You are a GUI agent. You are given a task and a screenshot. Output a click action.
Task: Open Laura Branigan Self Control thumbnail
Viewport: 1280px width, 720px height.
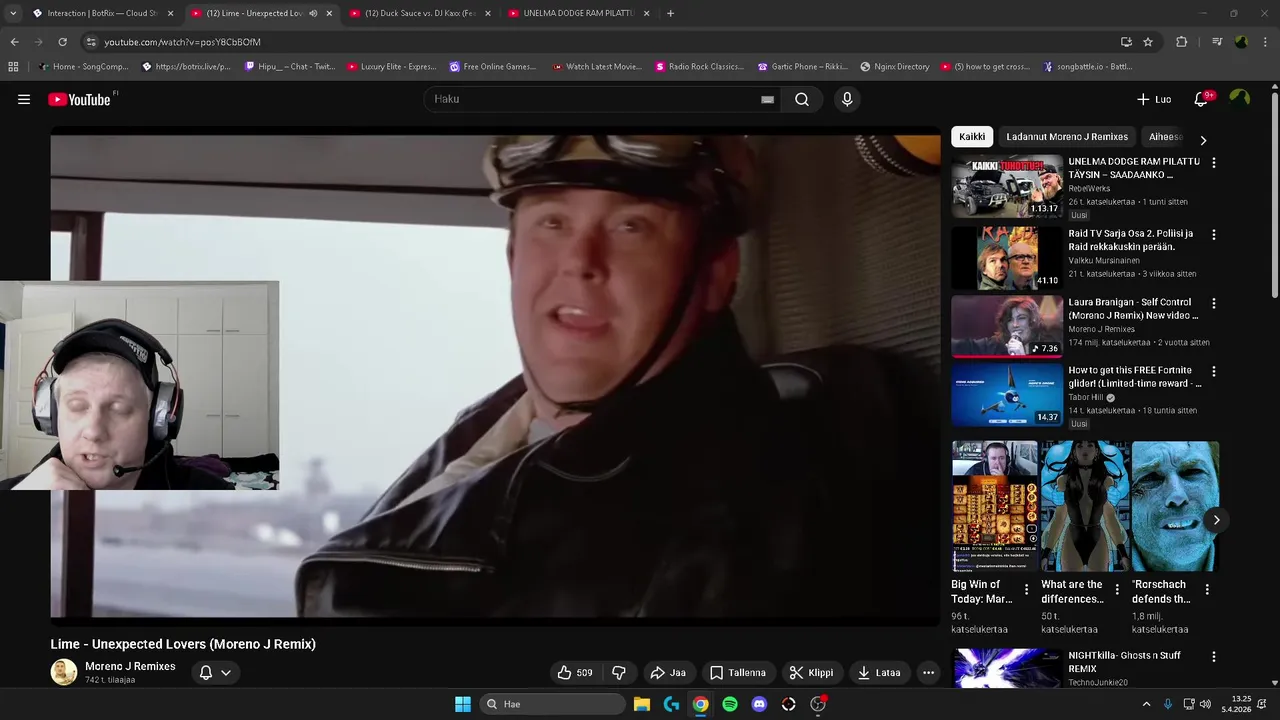coord(1006,326)
